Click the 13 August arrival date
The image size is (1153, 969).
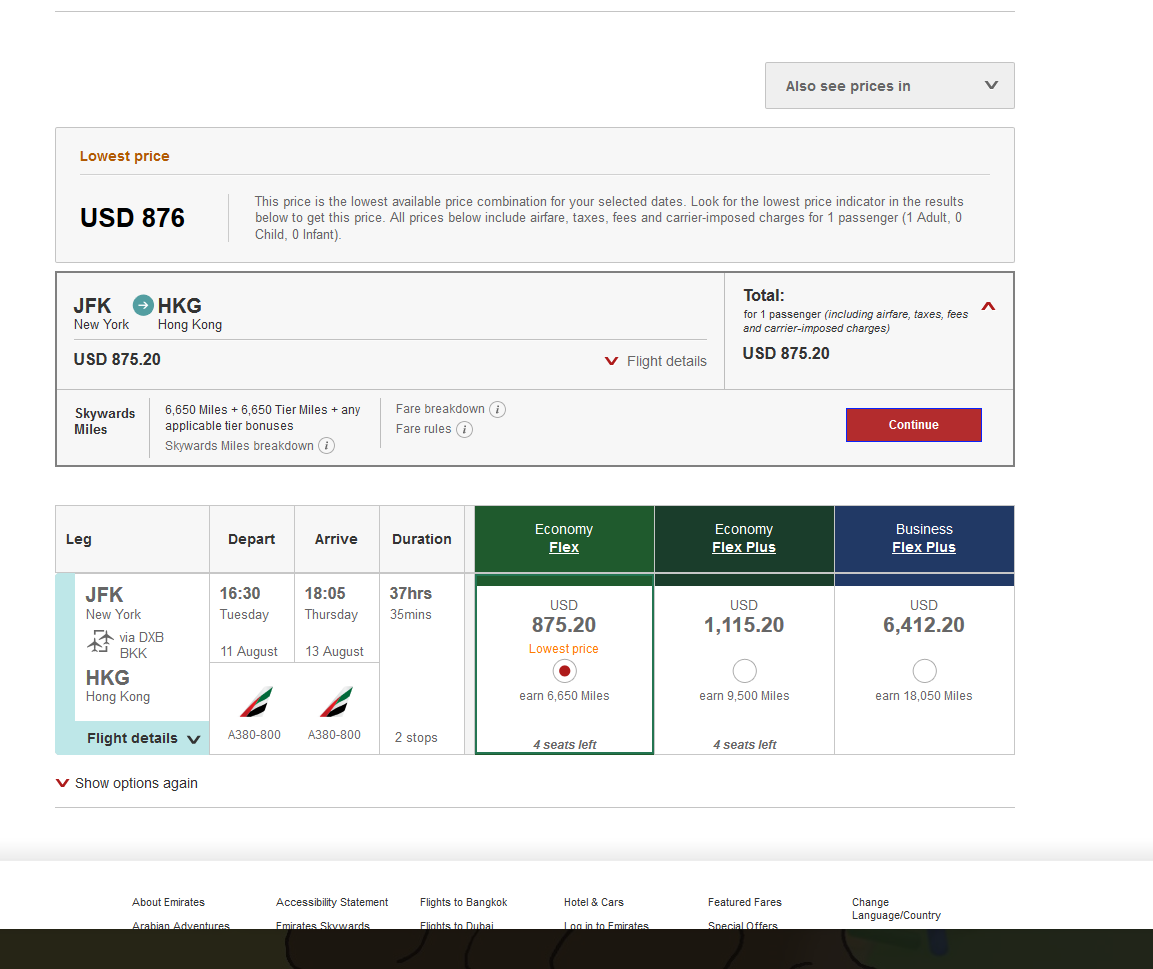(x=335, y=651)
